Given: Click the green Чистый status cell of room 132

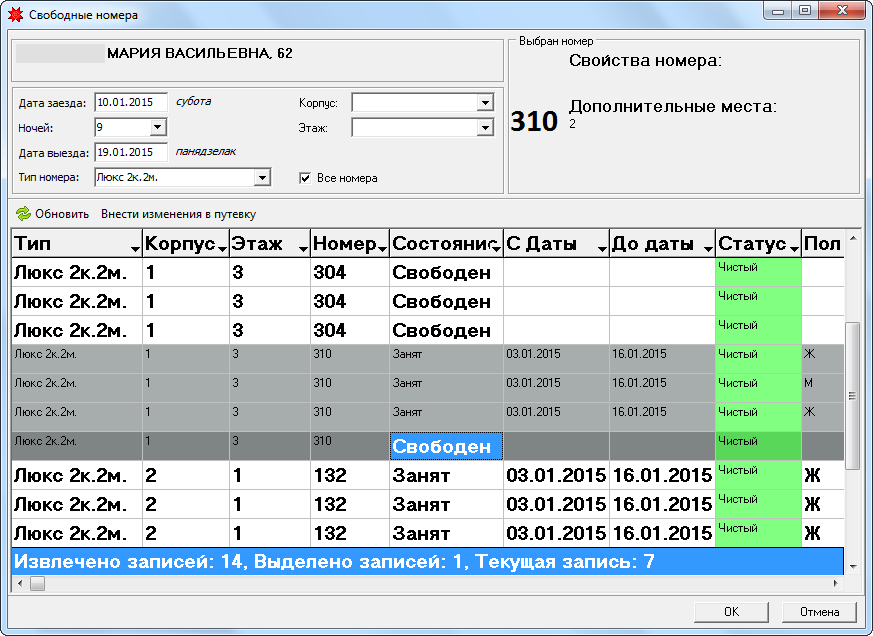Looking at the screenshot, I should tap(758, 475).
